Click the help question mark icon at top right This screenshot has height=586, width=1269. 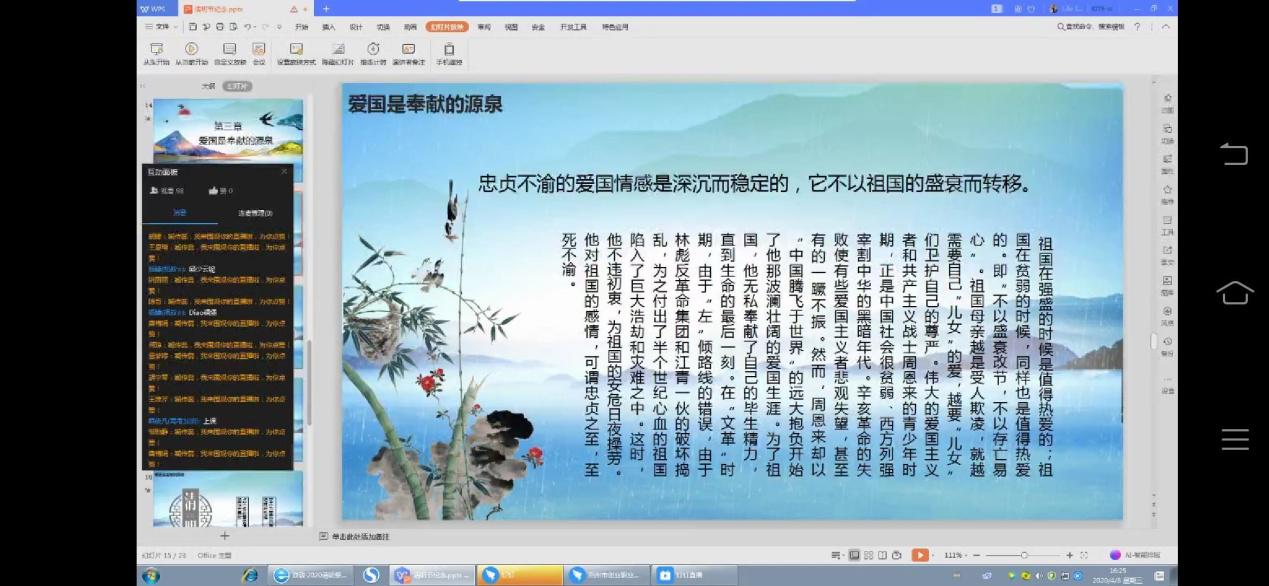click(x=1137, y=27)
